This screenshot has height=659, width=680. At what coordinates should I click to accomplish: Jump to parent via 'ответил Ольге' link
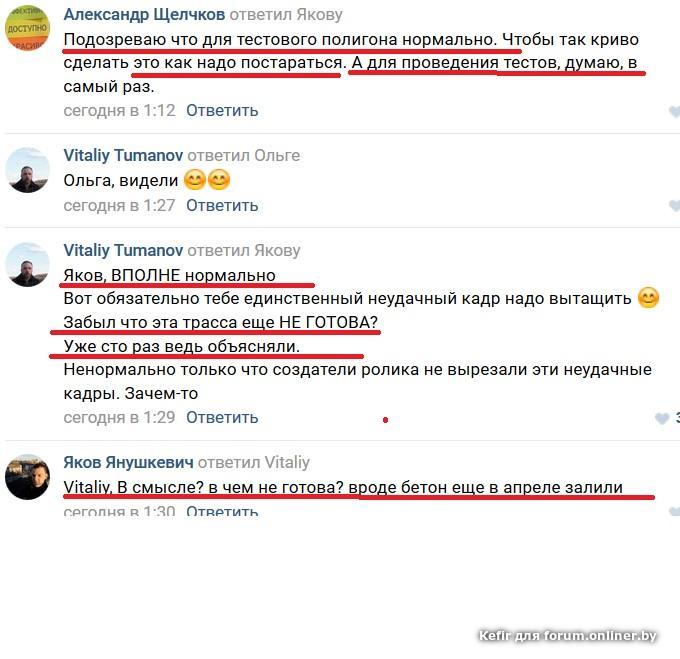[244, 155]
